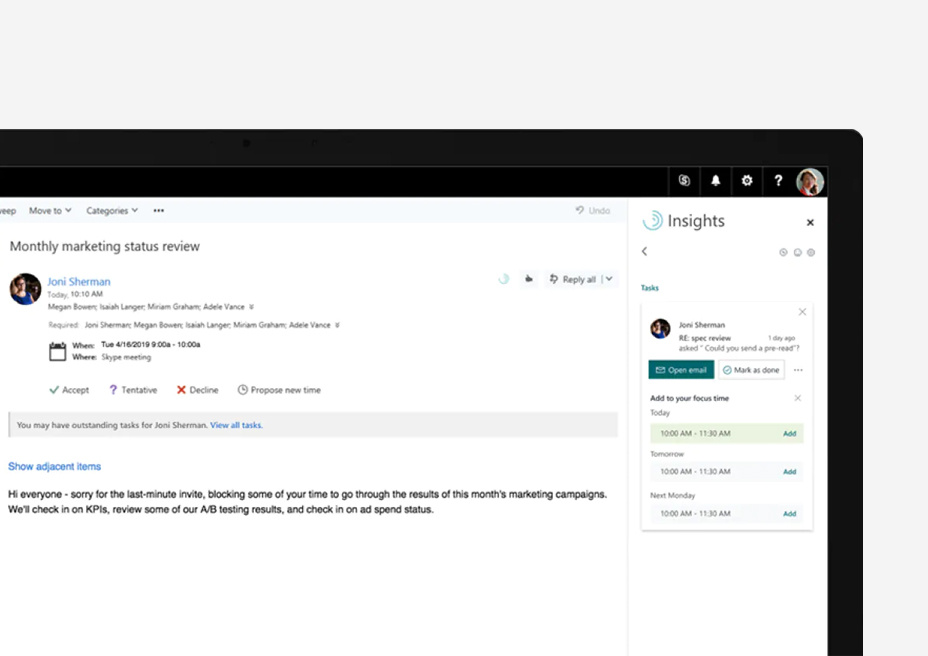This screenshot has height=656, width=928.
Task: Go back in the Insights pane
Action: click(645, 252)
